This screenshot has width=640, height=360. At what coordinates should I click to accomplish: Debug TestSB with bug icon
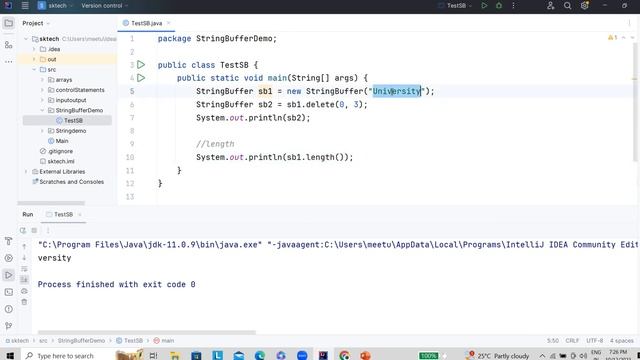(x=499, y=6)
